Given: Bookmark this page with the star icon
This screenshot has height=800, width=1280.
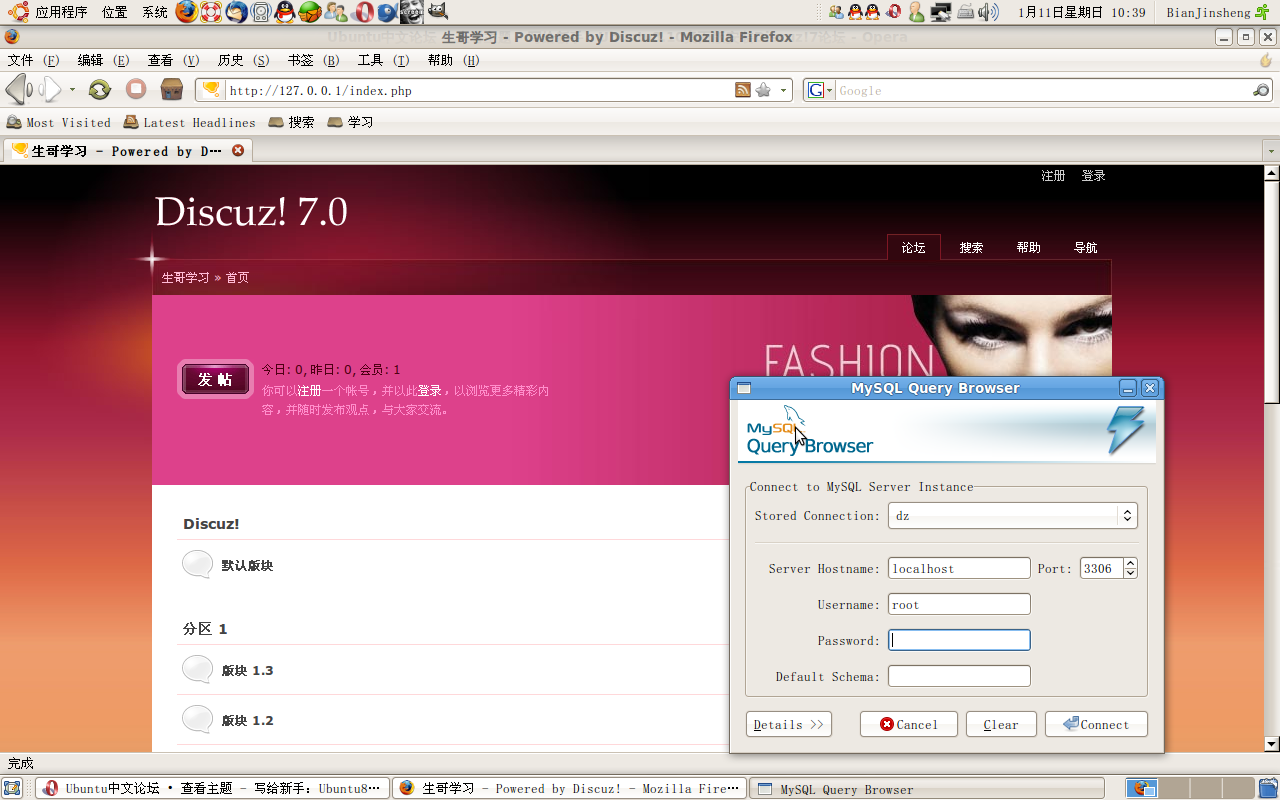Looking at the screenshot, I should coord(764,90).
